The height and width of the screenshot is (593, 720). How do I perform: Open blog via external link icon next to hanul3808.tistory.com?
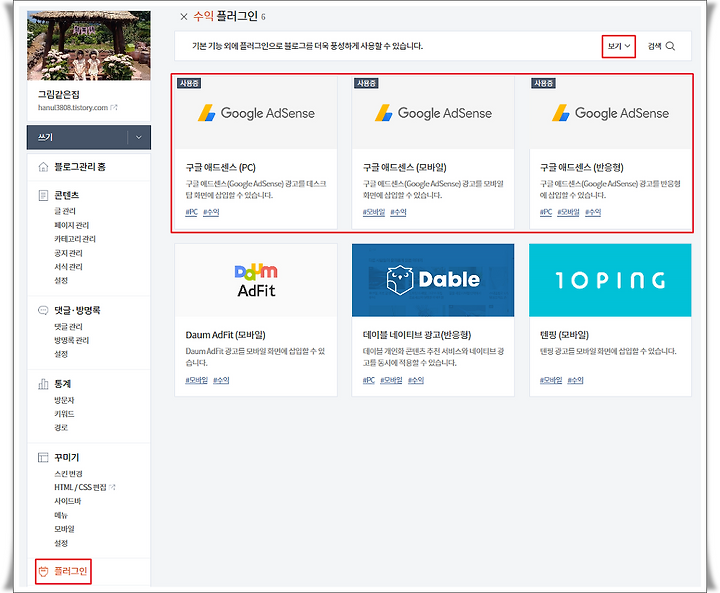114,107
